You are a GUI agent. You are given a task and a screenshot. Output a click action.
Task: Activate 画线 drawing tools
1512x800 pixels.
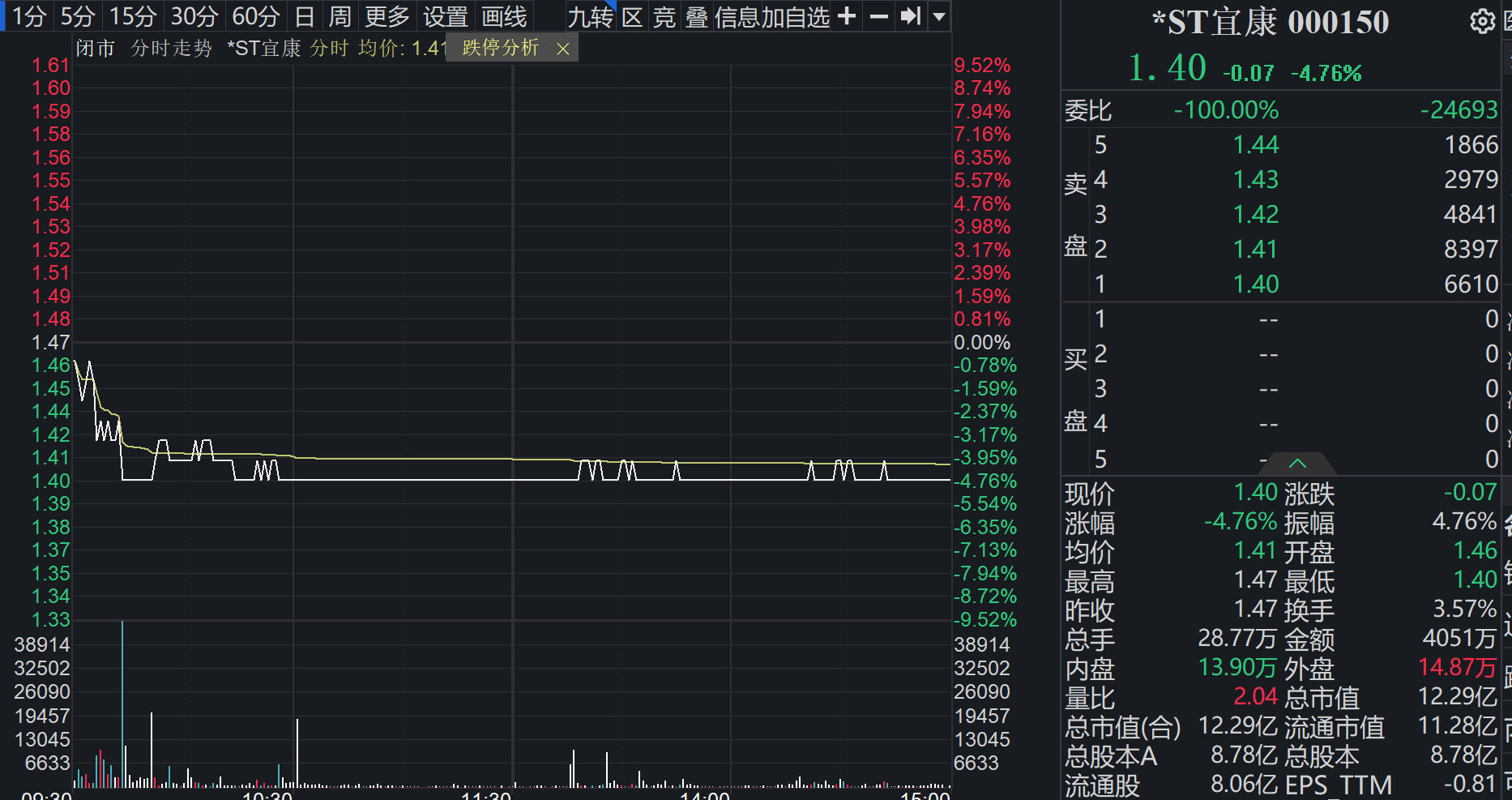click(504, 16)
